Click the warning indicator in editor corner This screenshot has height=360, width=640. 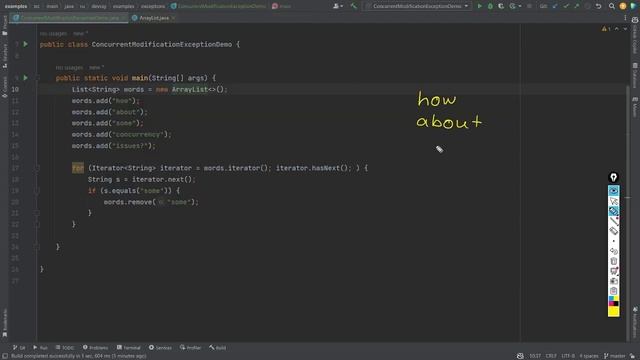606,29
